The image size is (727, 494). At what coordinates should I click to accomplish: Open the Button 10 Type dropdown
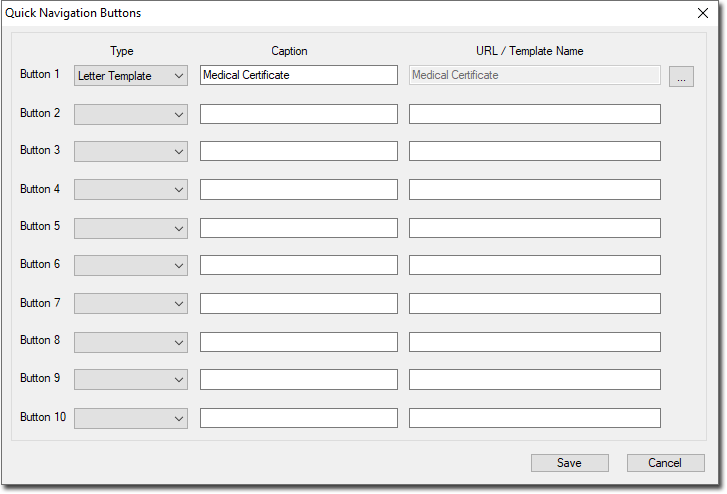coord(130,418)
